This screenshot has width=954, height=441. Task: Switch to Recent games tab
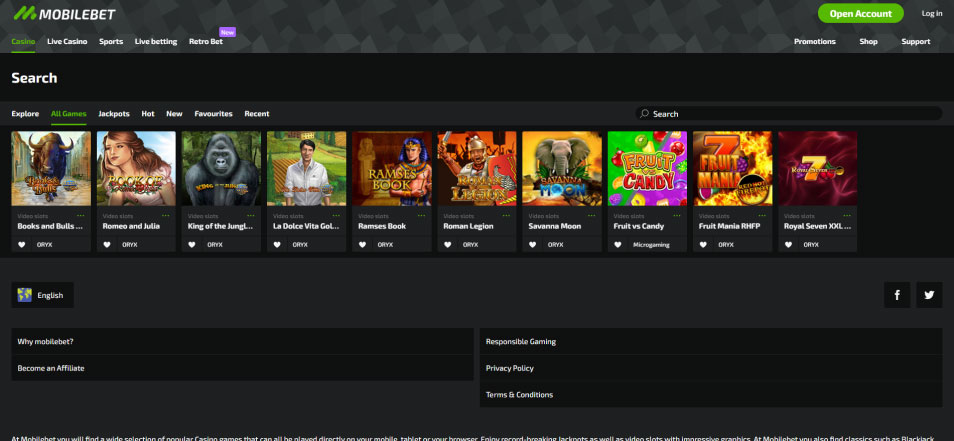(257, 114)
